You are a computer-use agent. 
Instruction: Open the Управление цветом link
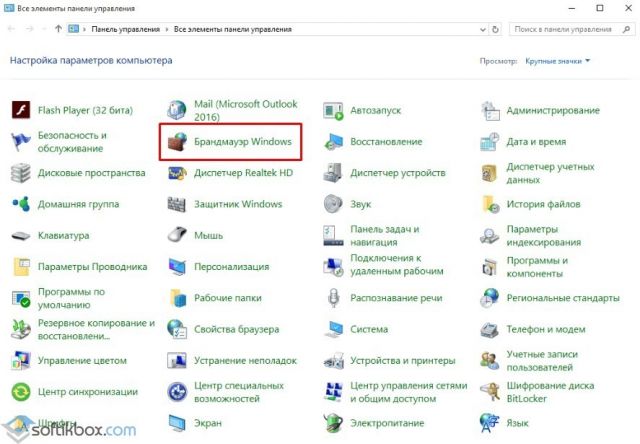click(82, 361)
